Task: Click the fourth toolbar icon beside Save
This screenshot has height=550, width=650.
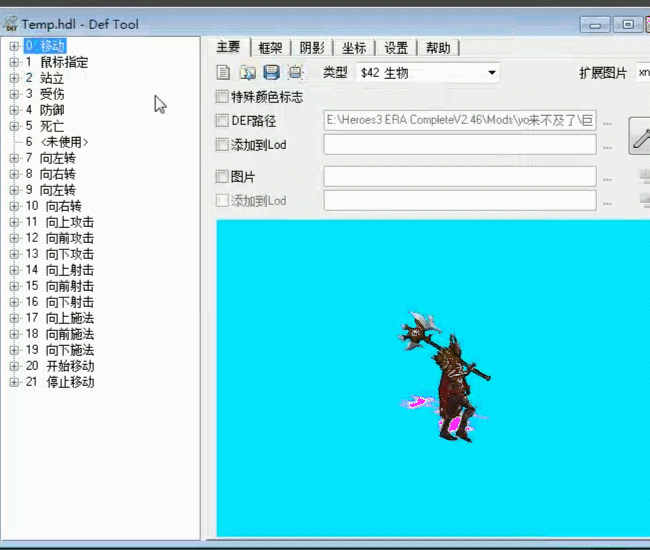Action: click(295, 73)
